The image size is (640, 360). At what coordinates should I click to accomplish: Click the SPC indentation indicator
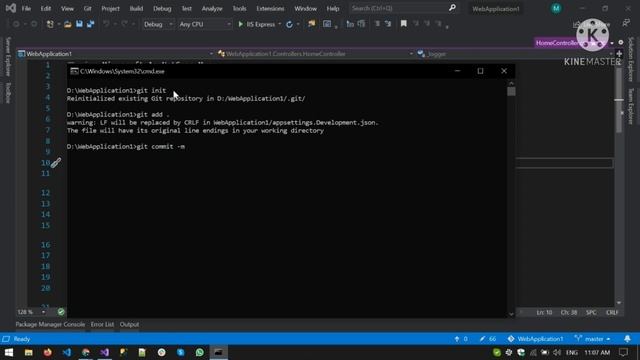coord(591,313)
